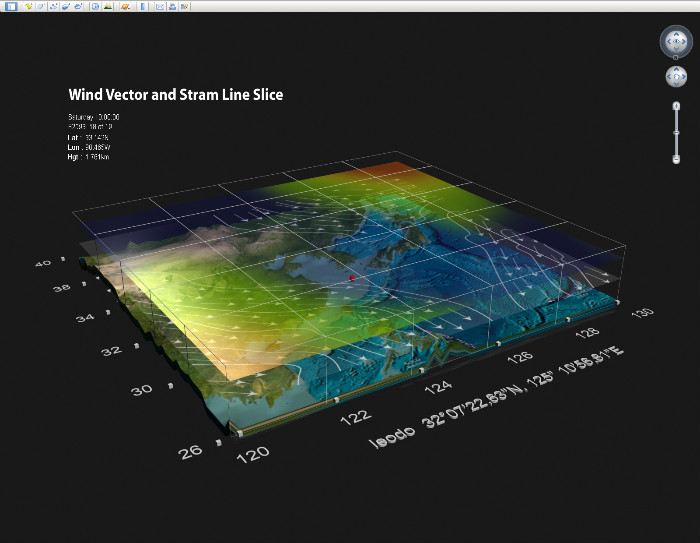Select the Add Polygon tool

pyautogui.click(x=41, y=6)
